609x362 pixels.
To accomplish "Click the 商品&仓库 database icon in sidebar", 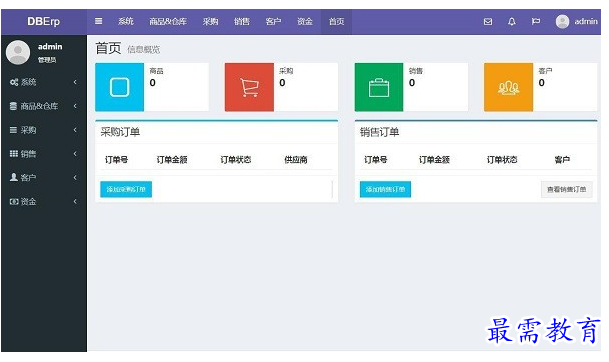I will point(13,106).
